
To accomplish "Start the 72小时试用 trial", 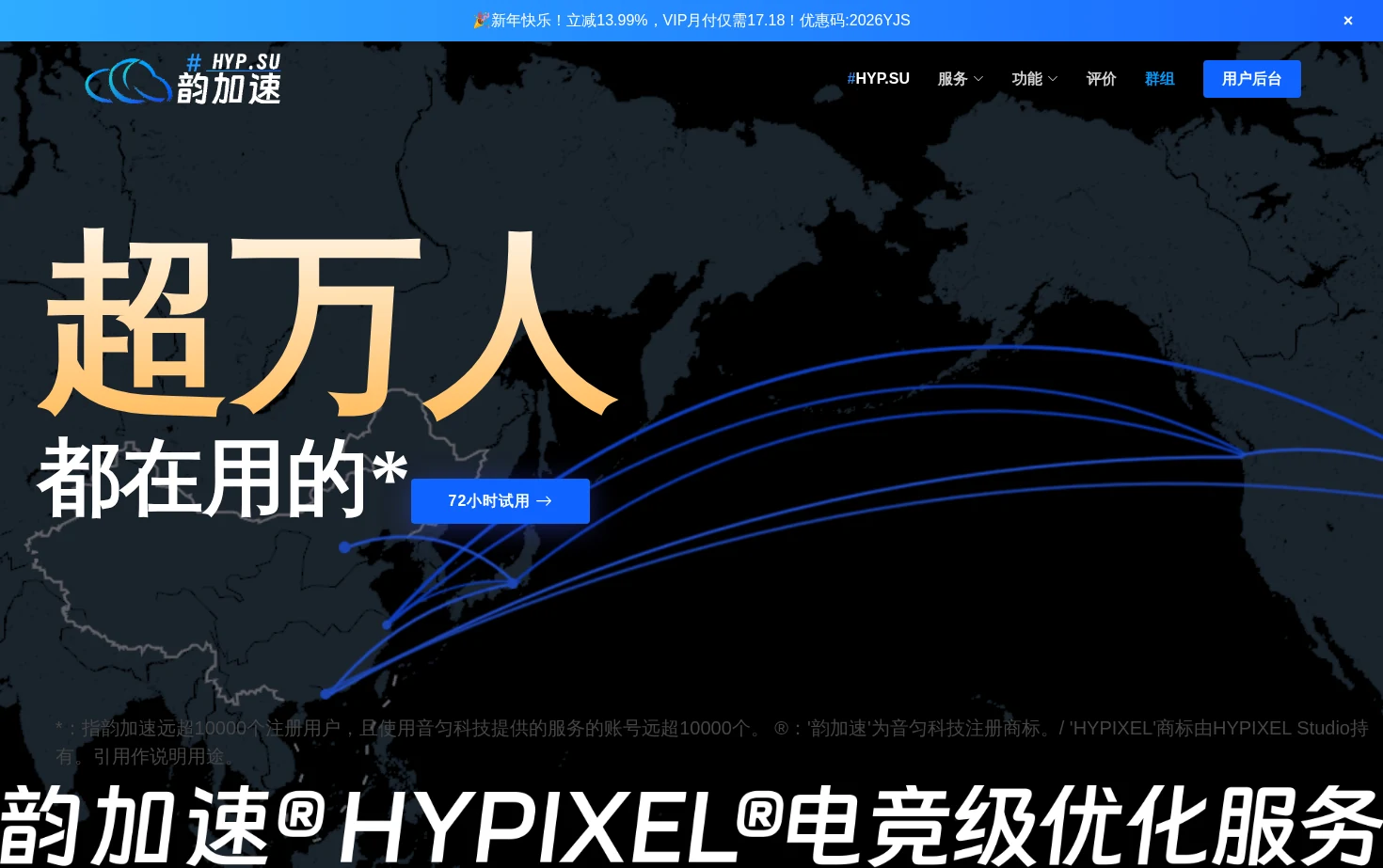I will (501, 501).
